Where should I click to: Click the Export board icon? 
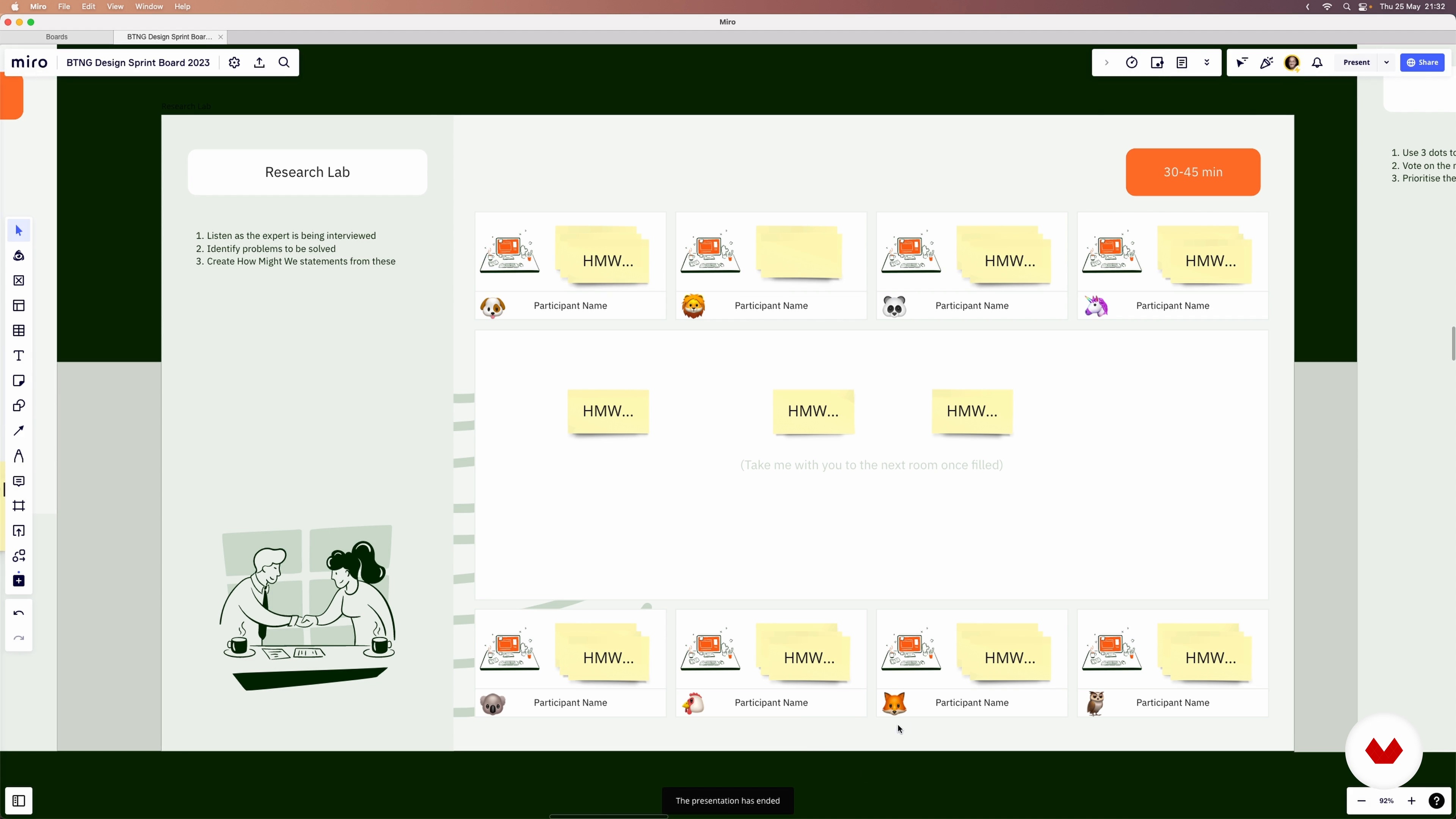[x=259, y=63]
